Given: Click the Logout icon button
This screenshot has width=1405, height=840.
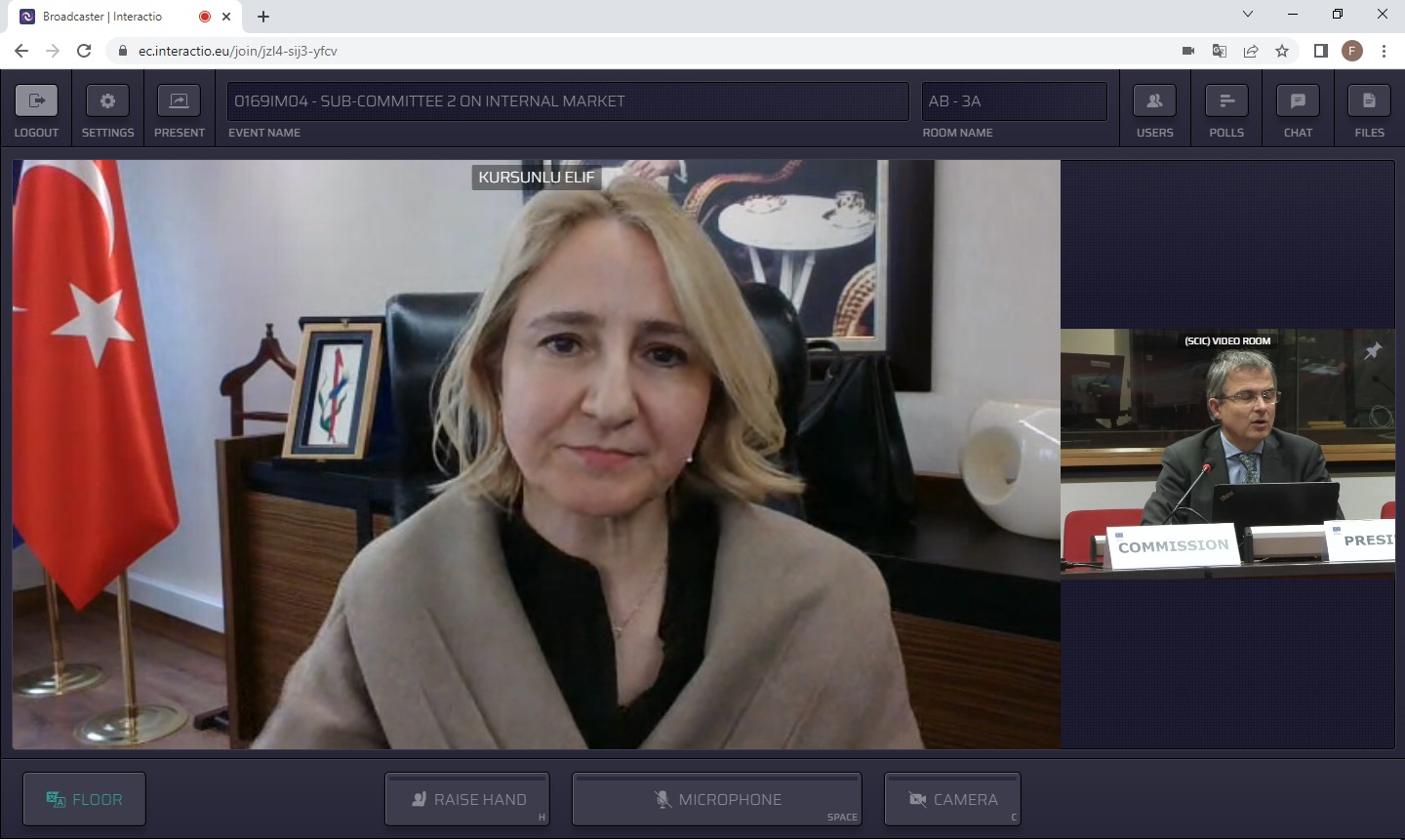Looking at the screenshot, I should click(x=36, y=100).
